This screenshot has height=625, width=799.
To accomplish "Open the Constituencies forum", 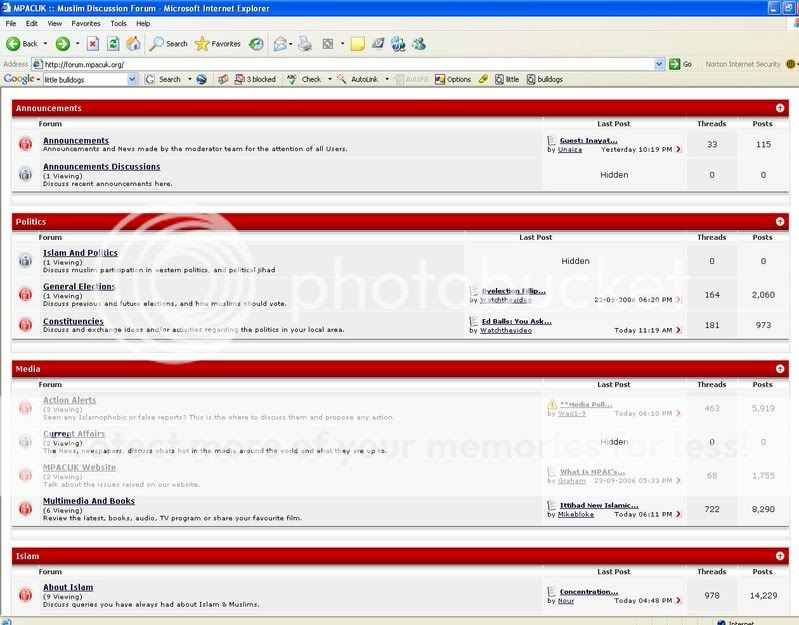I will coord(73,321).
